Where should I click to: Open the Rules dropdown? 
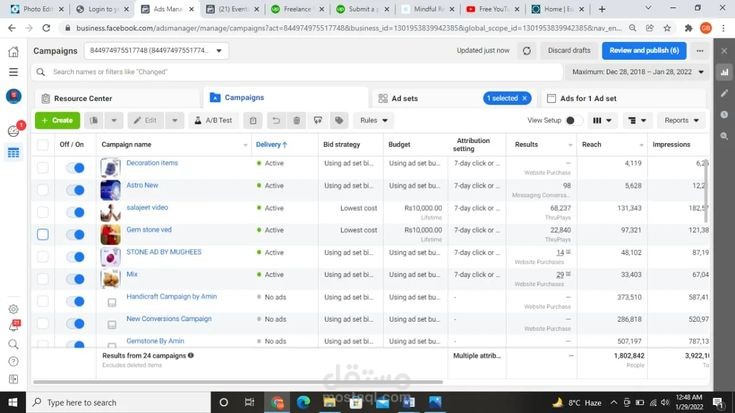[x=374, y=120]
